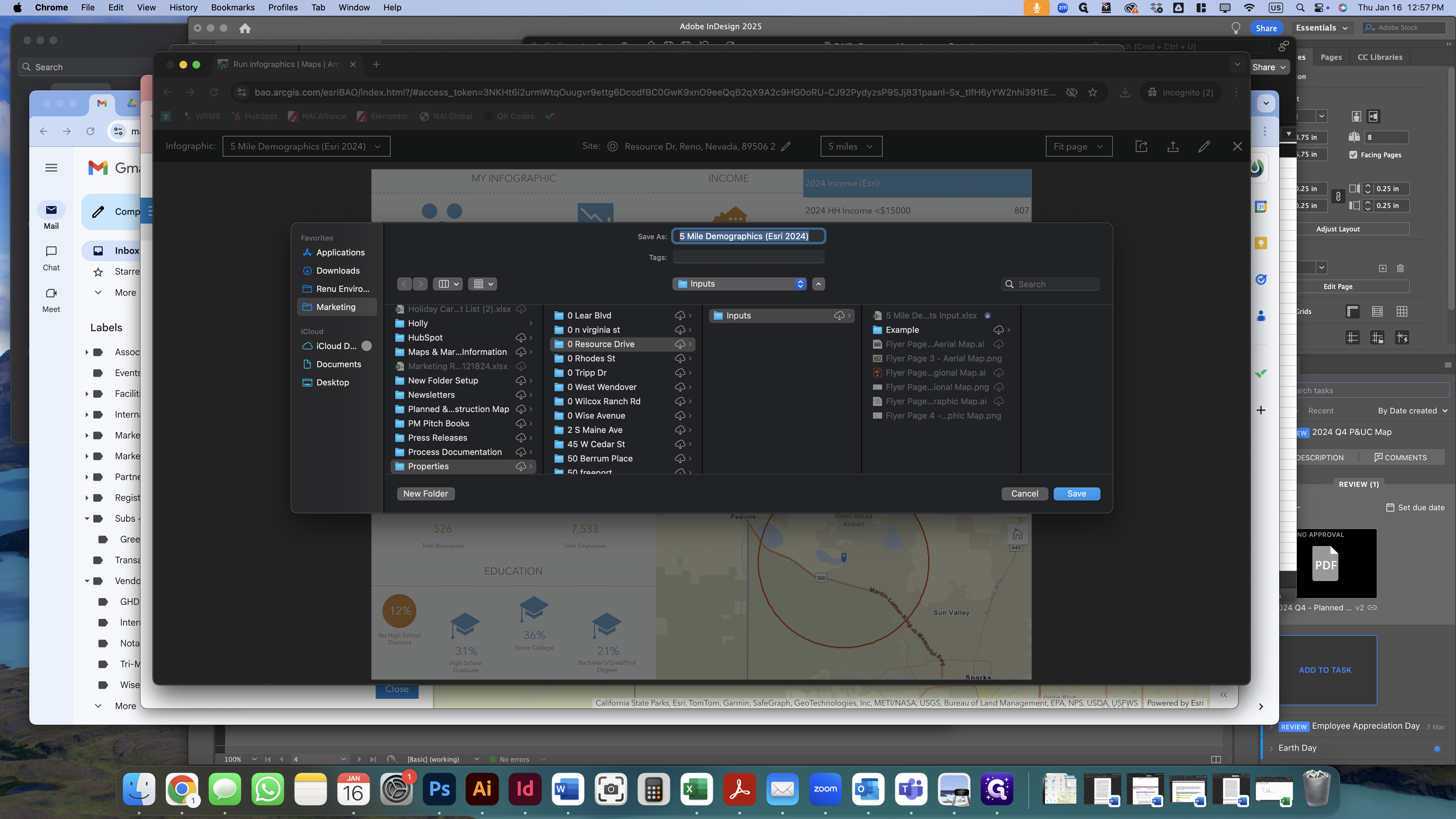Close the infographic viewer with X
The image size is (1456, 819).
1237,146
